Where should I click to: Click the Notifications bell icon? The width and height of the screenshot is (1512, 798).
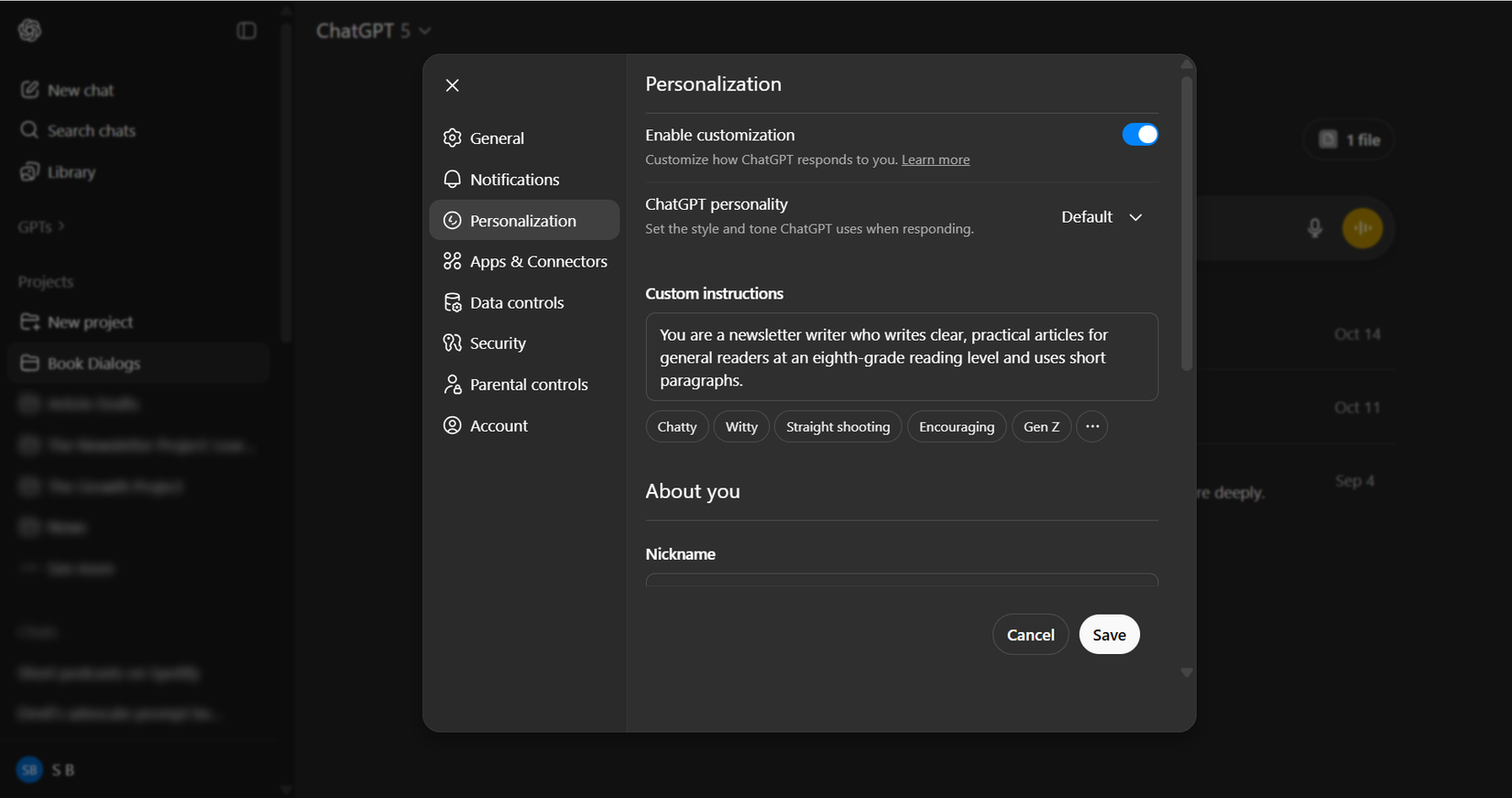[453, 180]
